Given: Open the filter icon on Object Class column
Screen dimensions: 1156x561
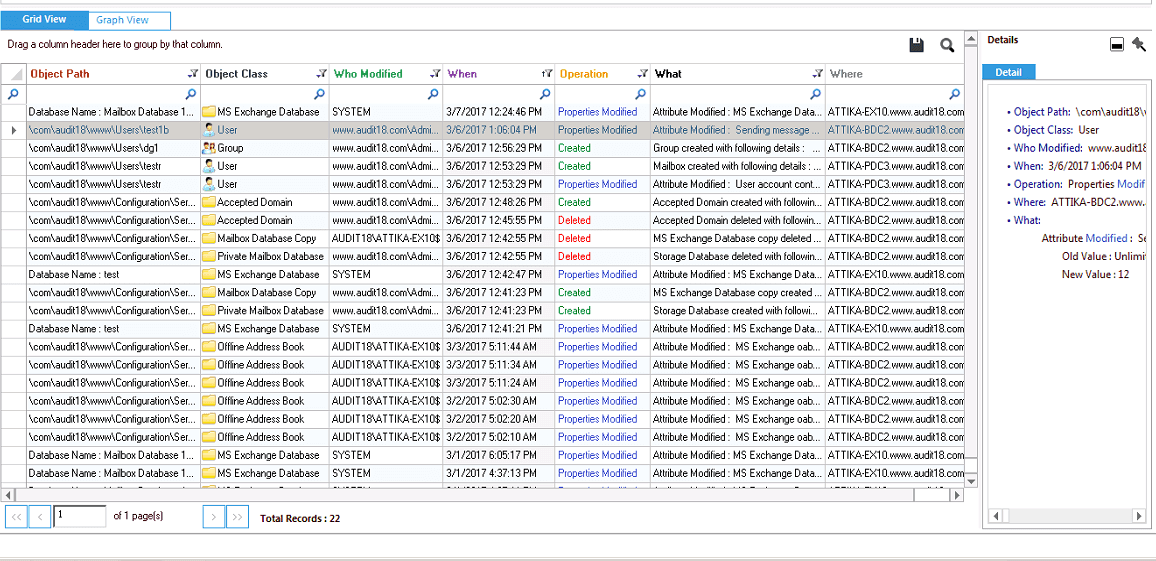Looking at the screenshot, I should 321,74.
